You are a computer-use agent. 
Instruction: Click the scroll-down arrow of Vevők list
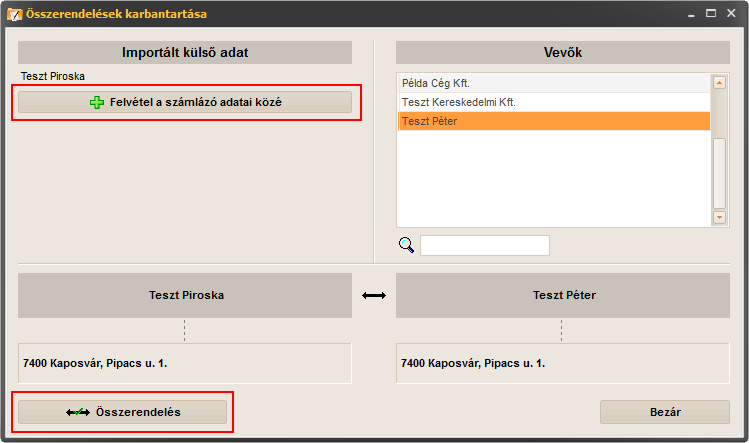[719, 217]
